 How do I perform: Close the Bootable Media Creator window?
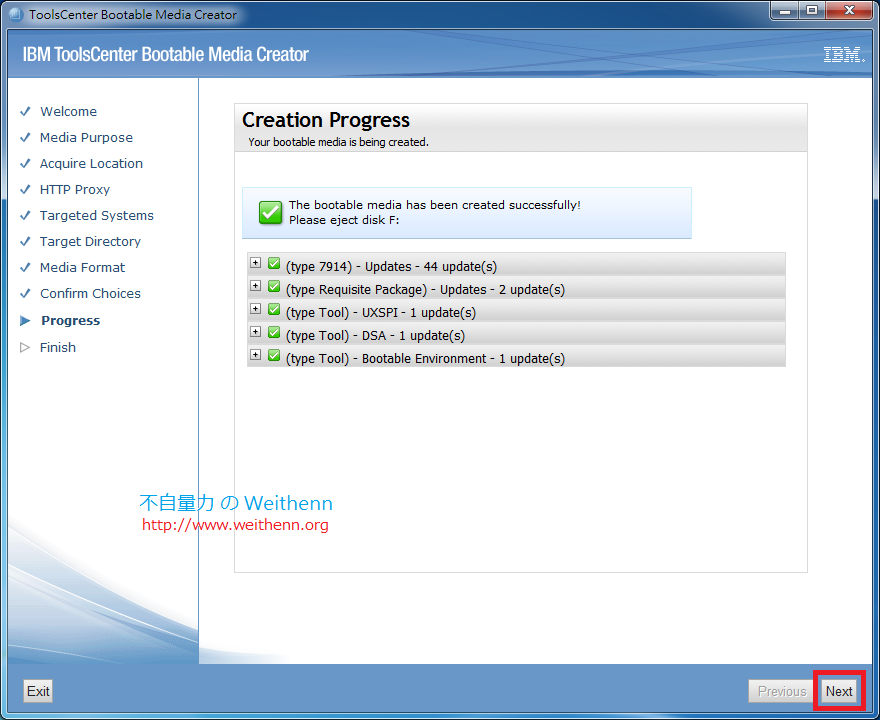pos(849,10)
